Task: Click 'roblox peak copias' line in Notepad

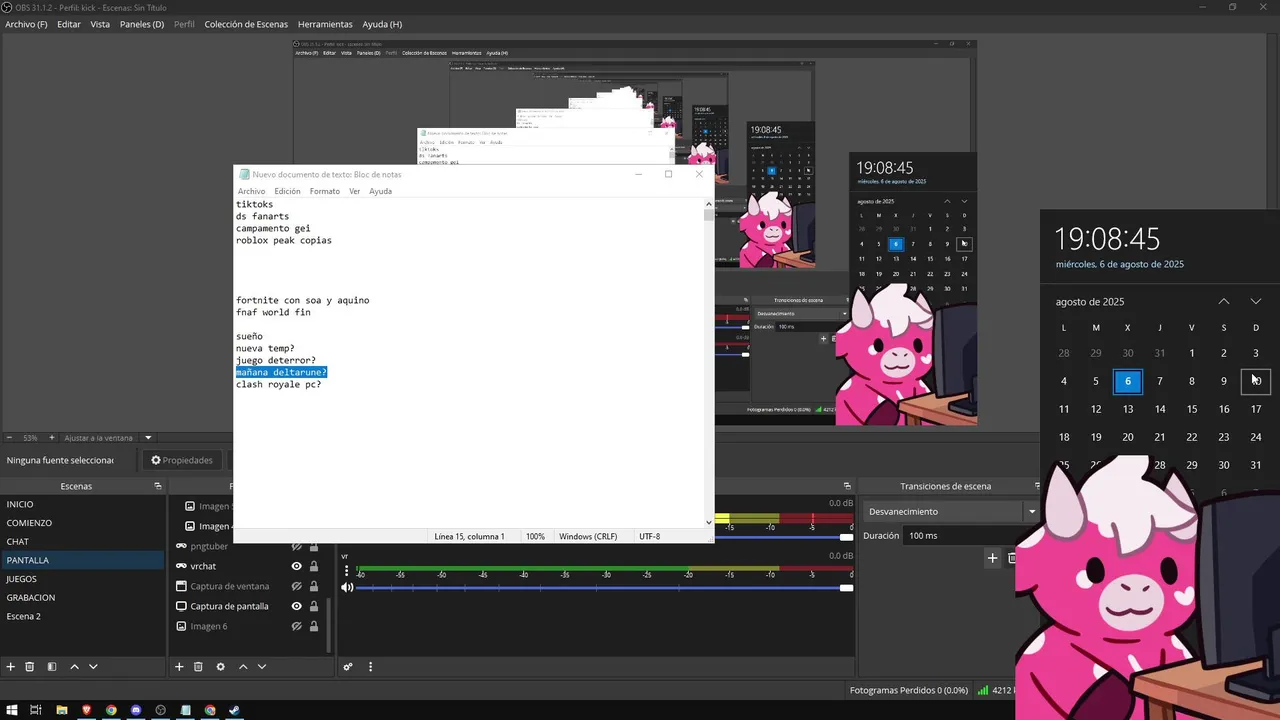Action: [284, 240]
